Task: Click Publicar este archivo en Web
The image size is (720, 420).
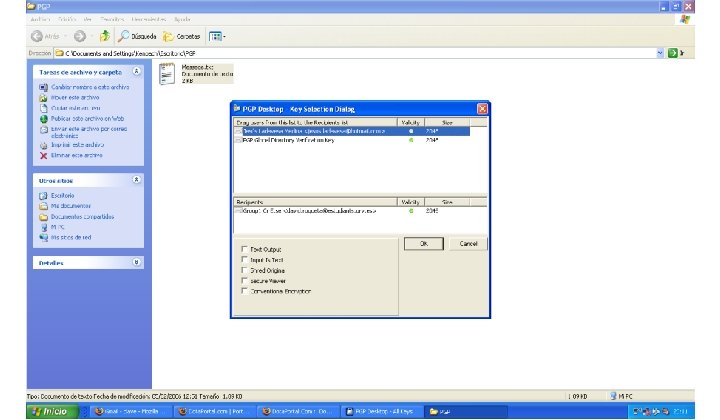Action: pos(87,118)
